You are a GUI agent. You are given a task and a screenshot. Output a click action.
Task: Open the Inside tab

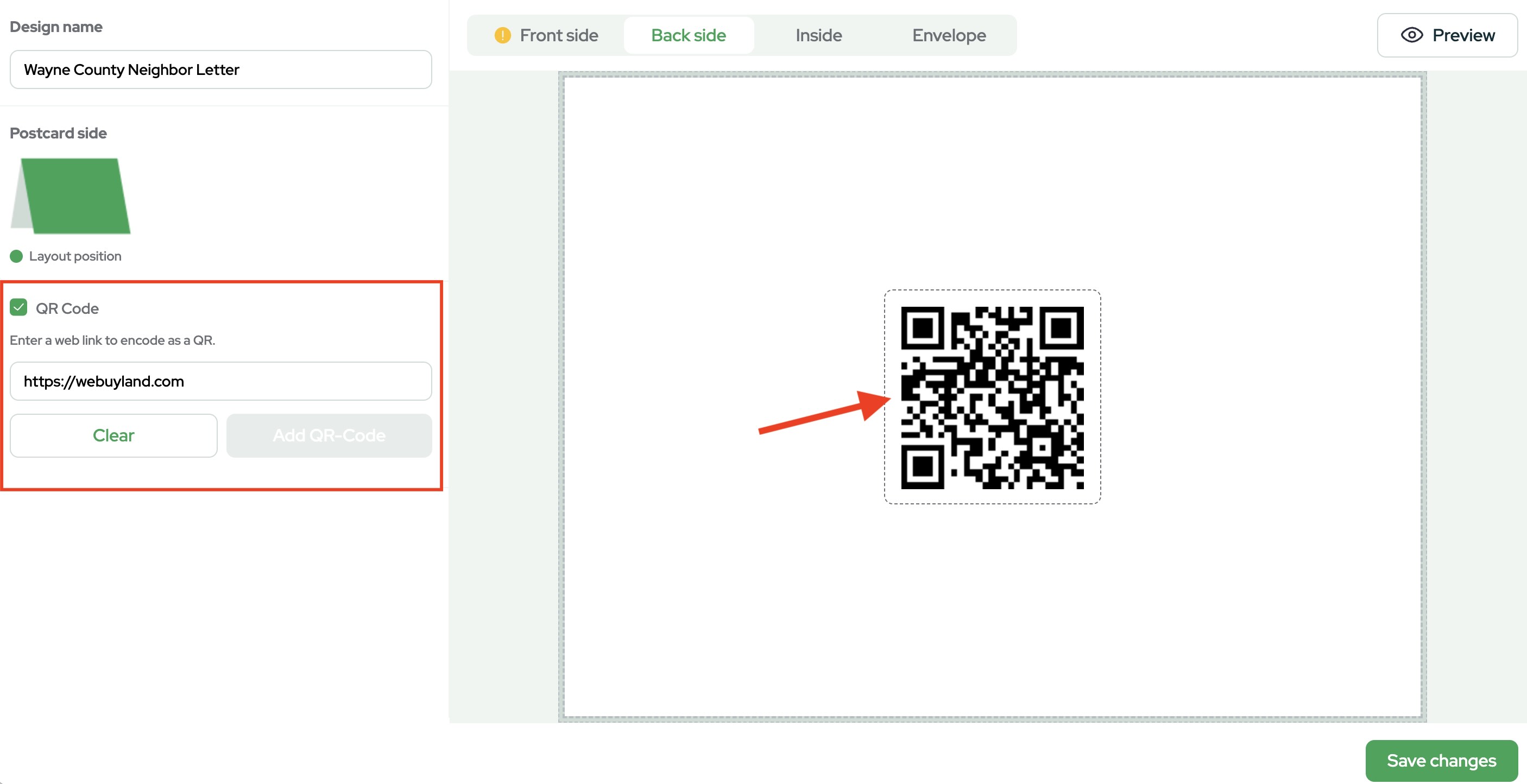(x=818, y=35)
